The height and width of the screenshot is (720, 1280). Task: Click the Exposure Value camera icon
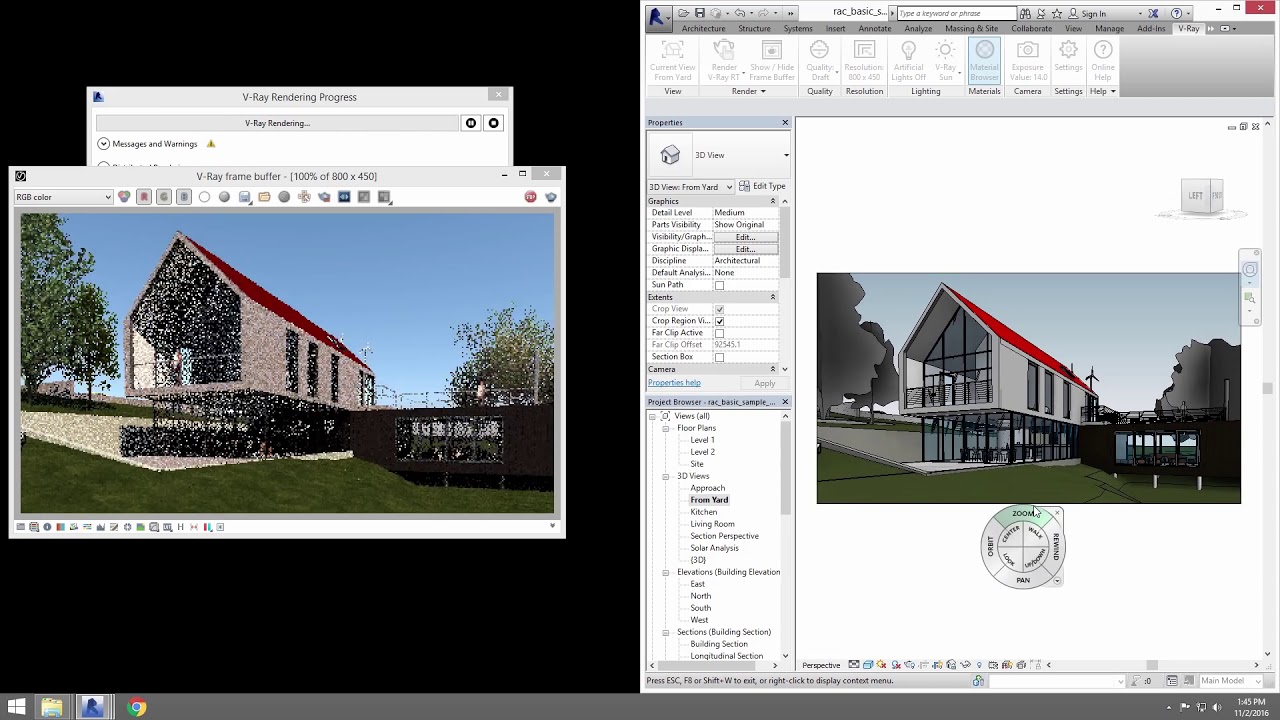click(1027, 62)
